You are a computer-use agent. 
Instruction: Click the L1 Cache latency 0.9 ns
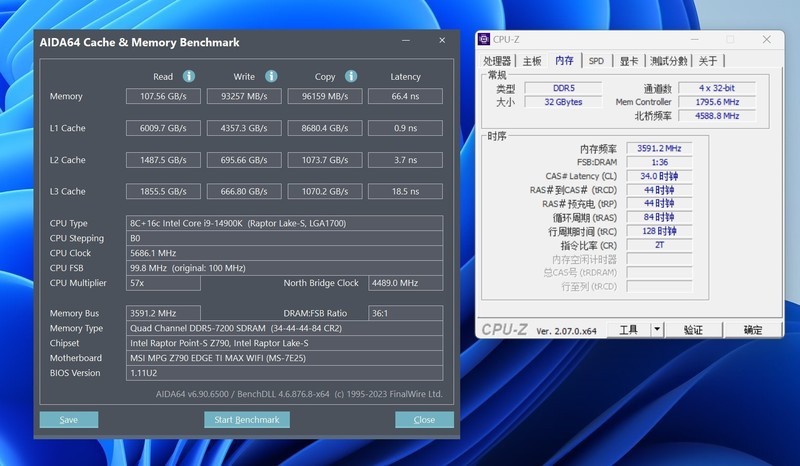coord(406,128)
